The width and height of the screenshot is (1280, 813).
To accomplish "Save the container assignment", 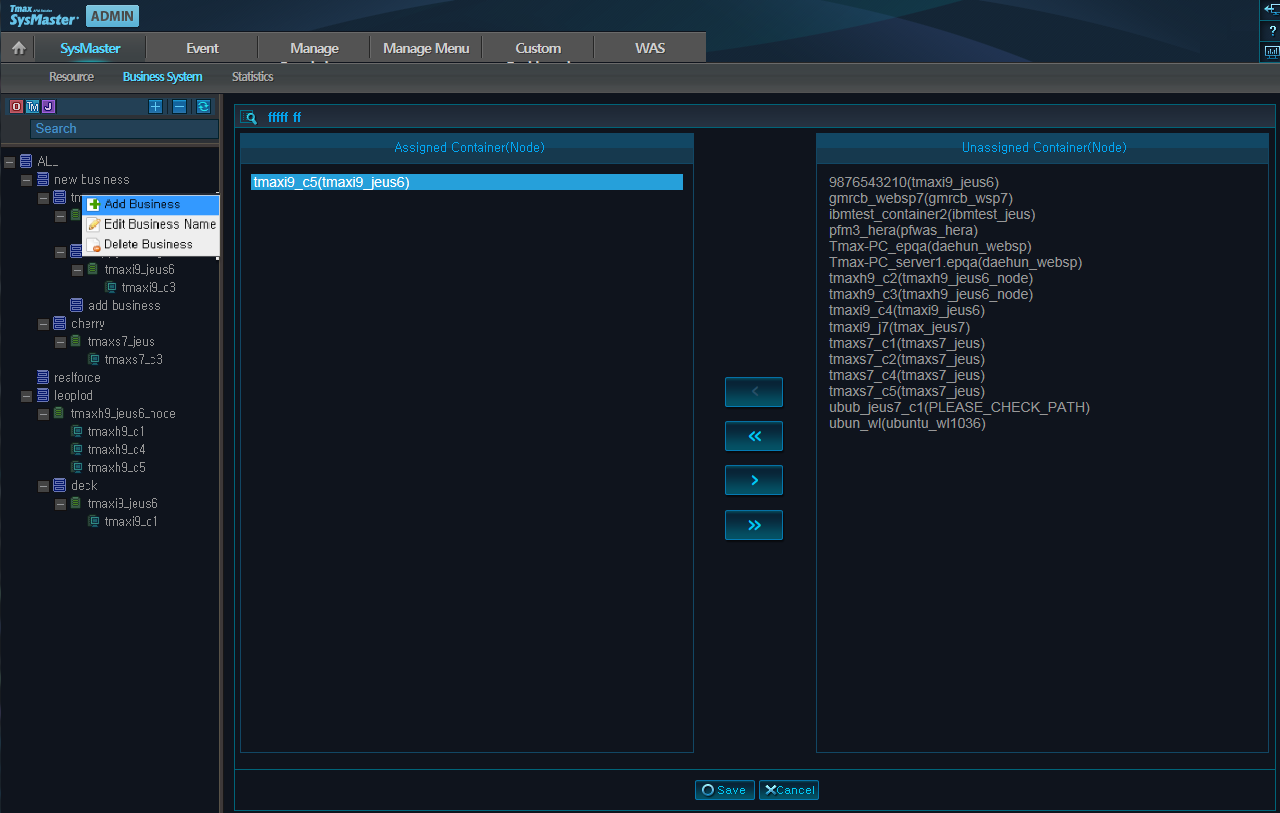I will click(x=725, y=790).
